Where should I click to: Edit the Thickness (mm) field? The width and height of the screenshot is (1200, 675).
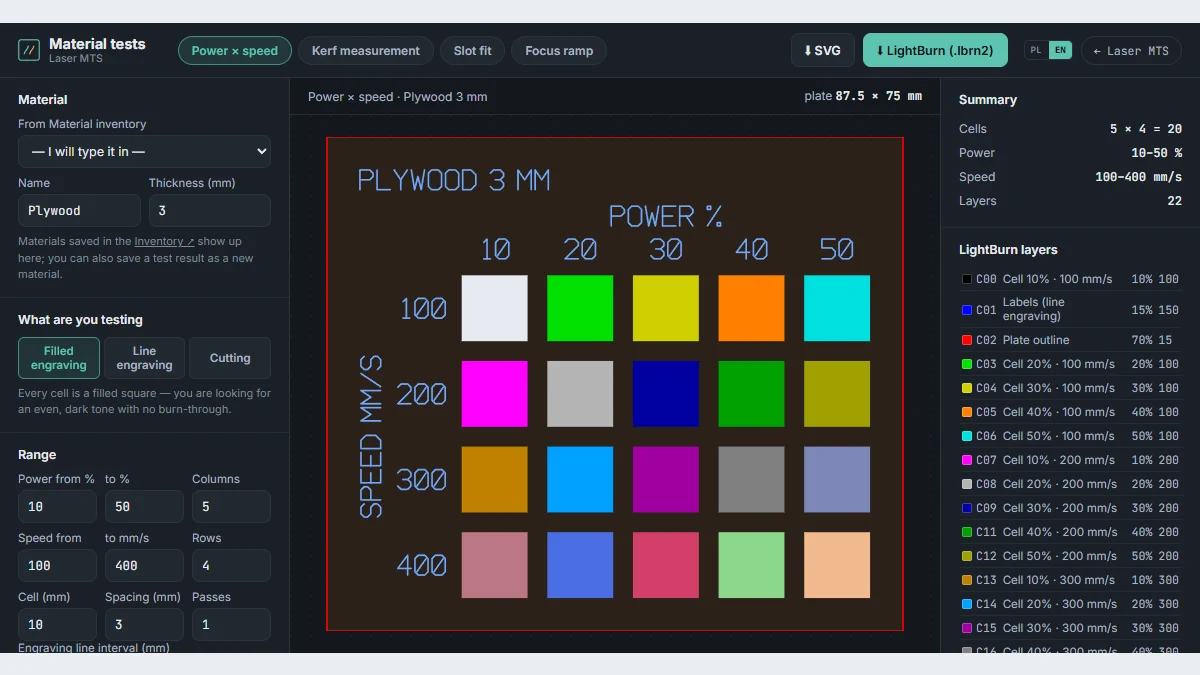pos(210,210)
